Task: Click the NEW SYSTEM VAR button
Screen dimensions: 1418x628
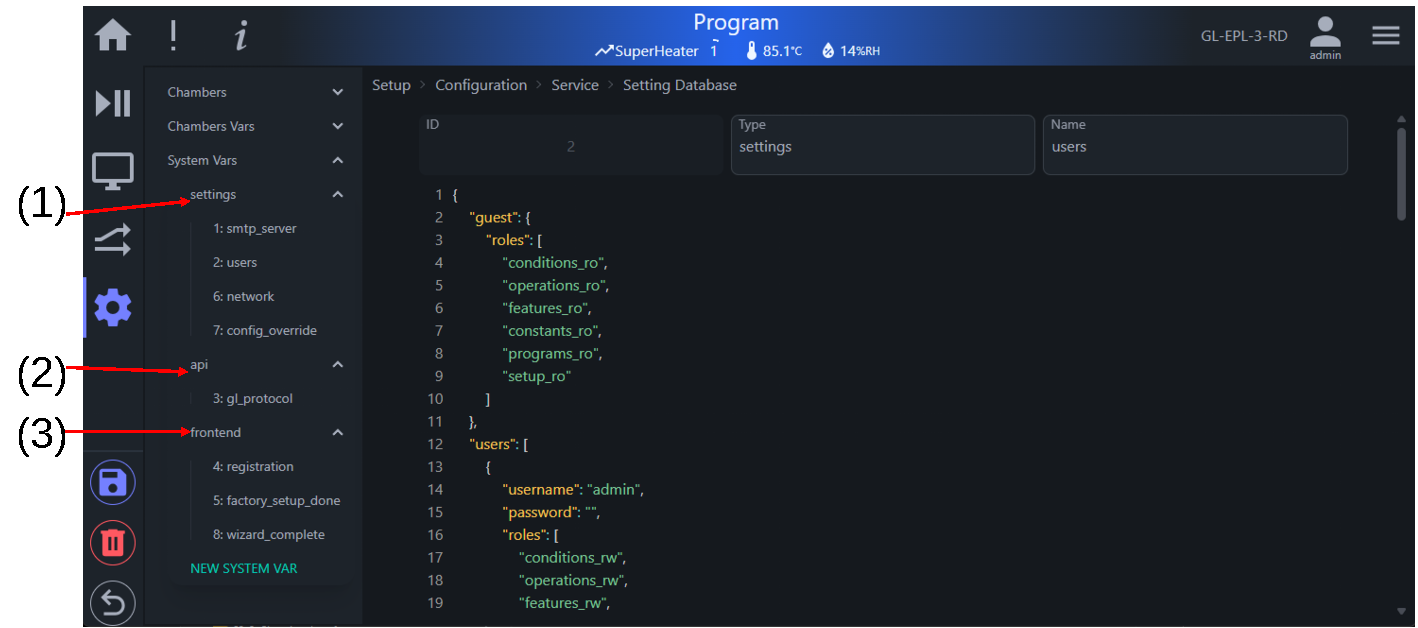Action: tap(244, 568)
